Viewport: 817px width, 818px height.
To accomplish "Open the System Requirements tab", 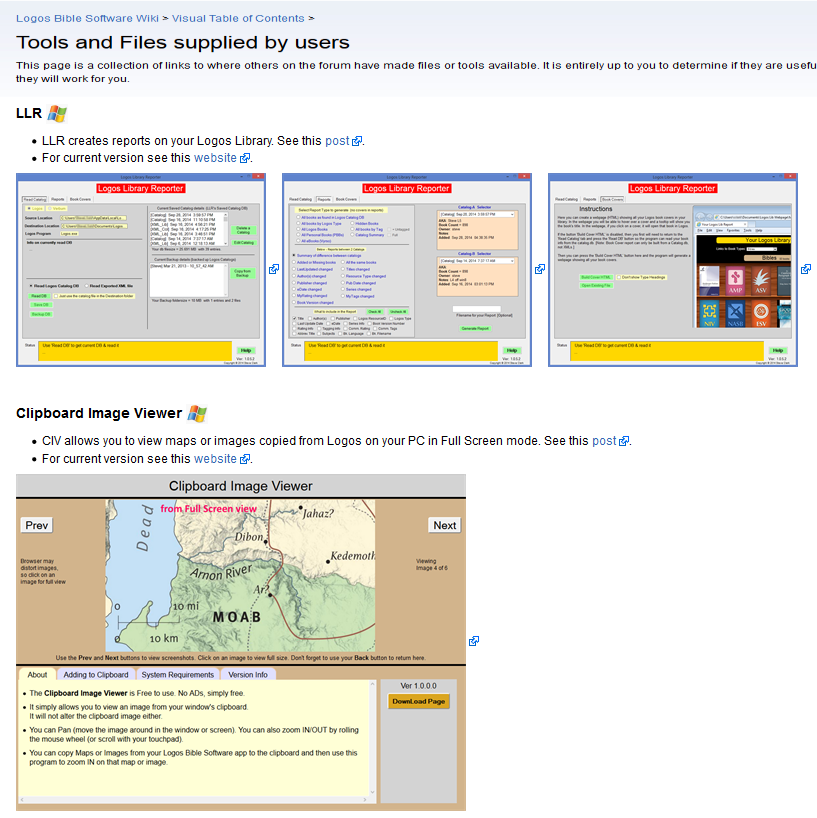I will click(178, 675).
